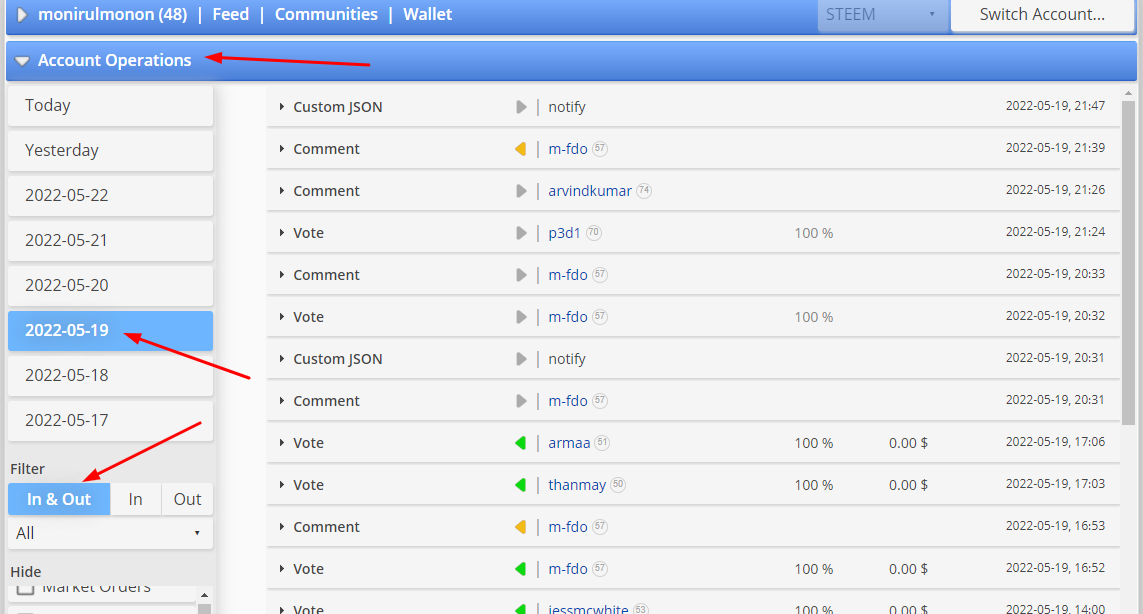Image resolution: width=1143 pixels, height=614 pixels.
Task: Expand the armaa Vote row
Action: (281, 443)
